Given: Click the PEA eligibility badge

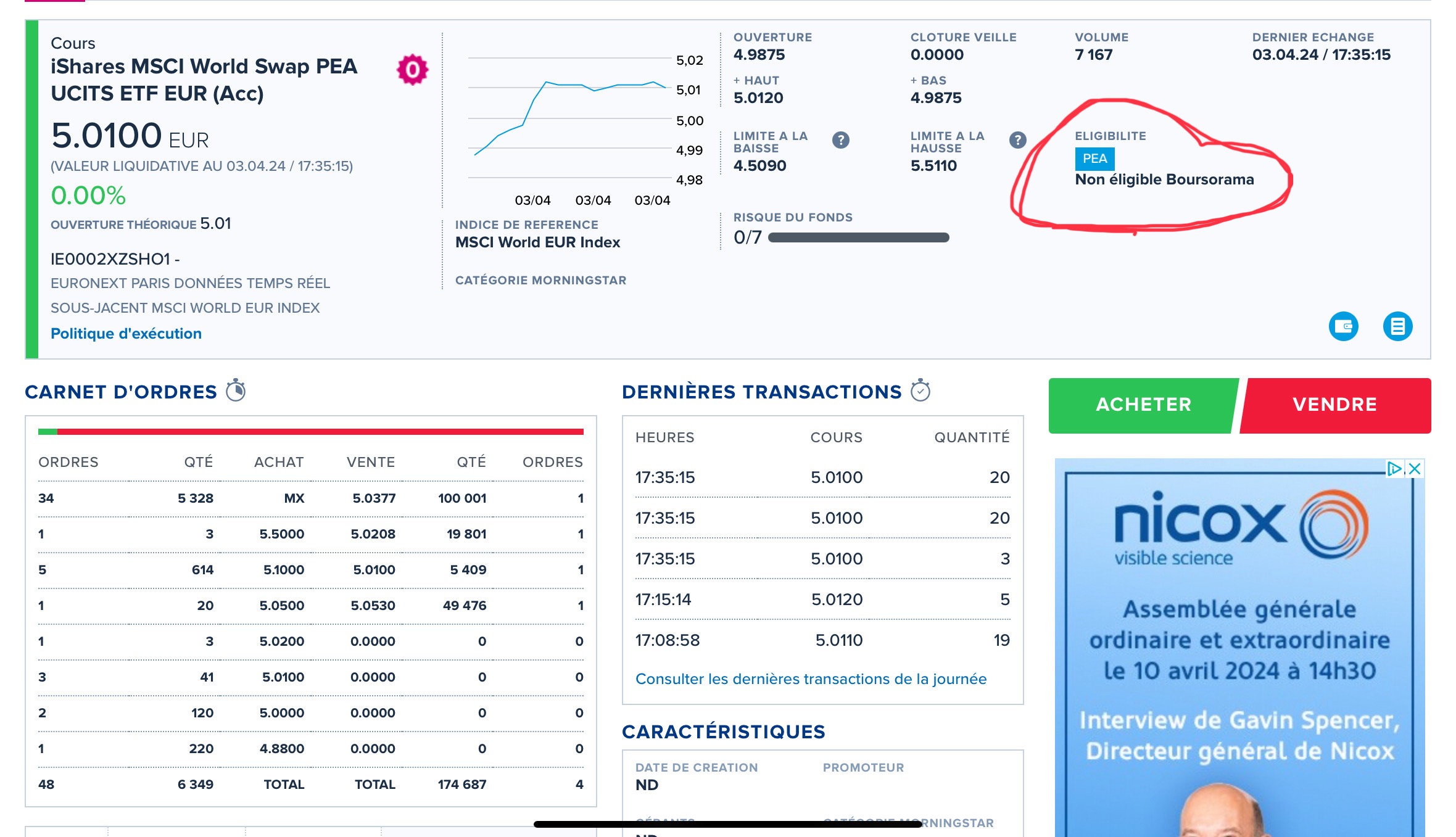Looking at the screenshot, I should click(1094, 159).
